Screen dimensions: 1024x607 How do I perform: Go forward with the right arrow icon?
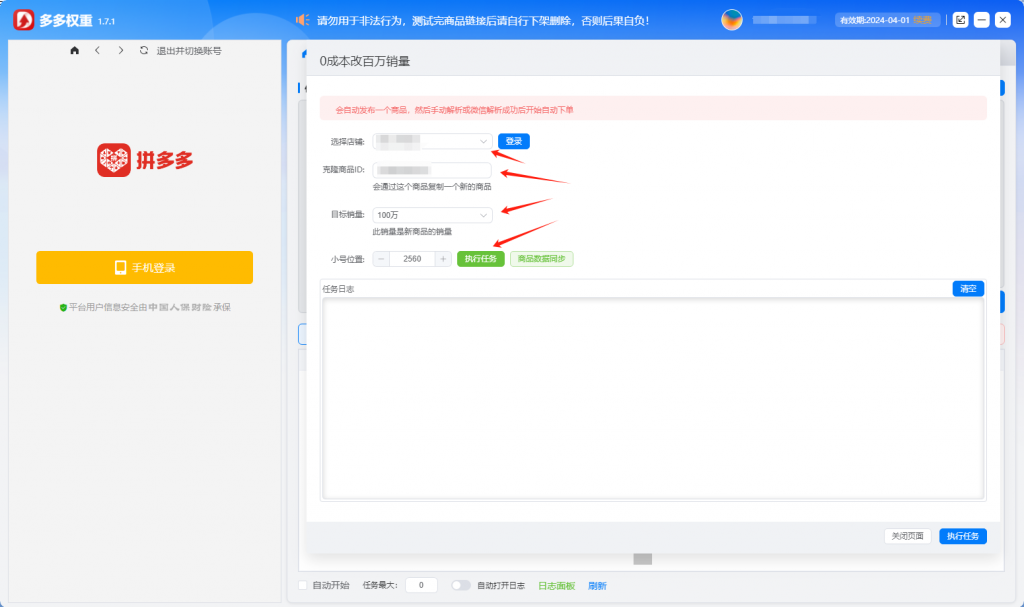click(121, 50)
